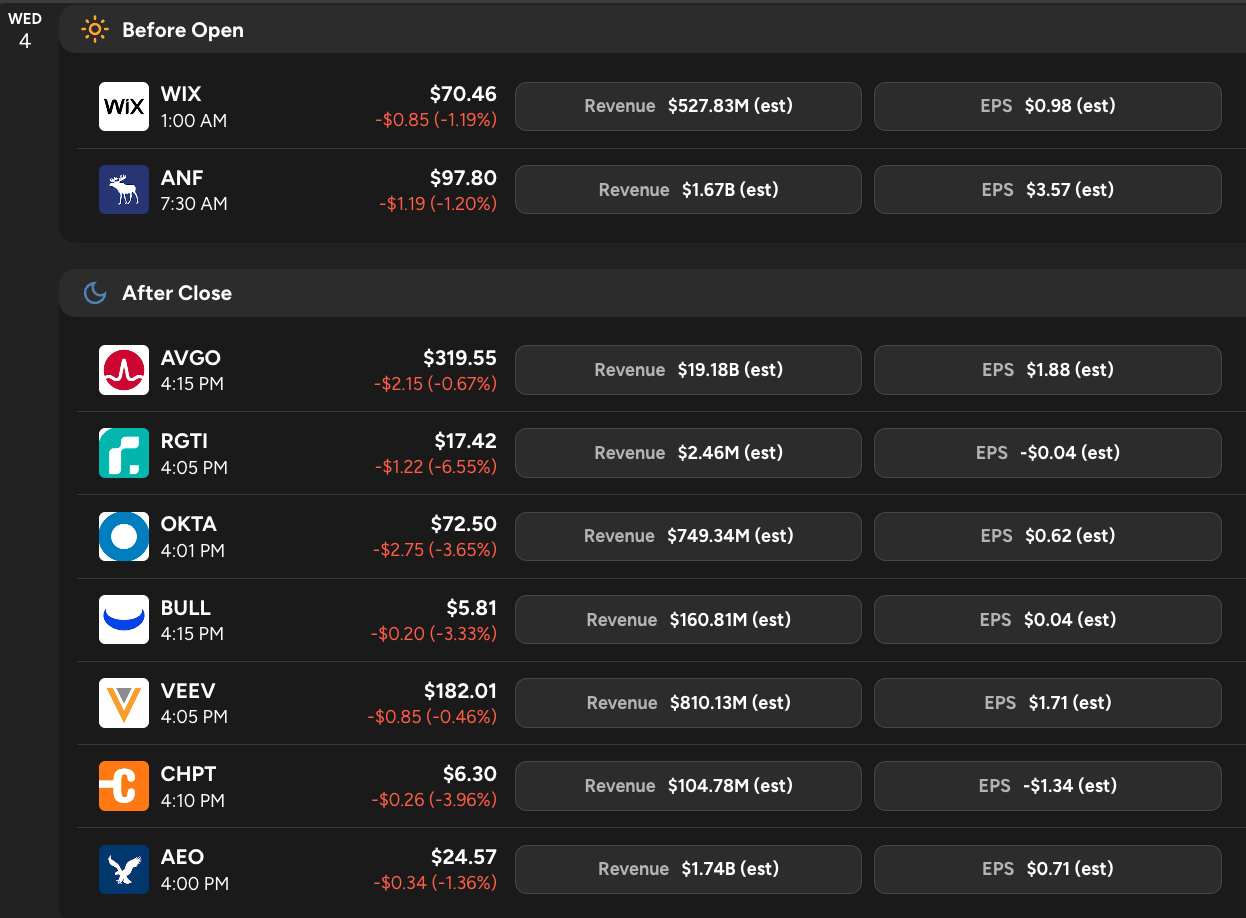Open WIX revenue estimate $527.83M
1246x918 pixels.
688,106
